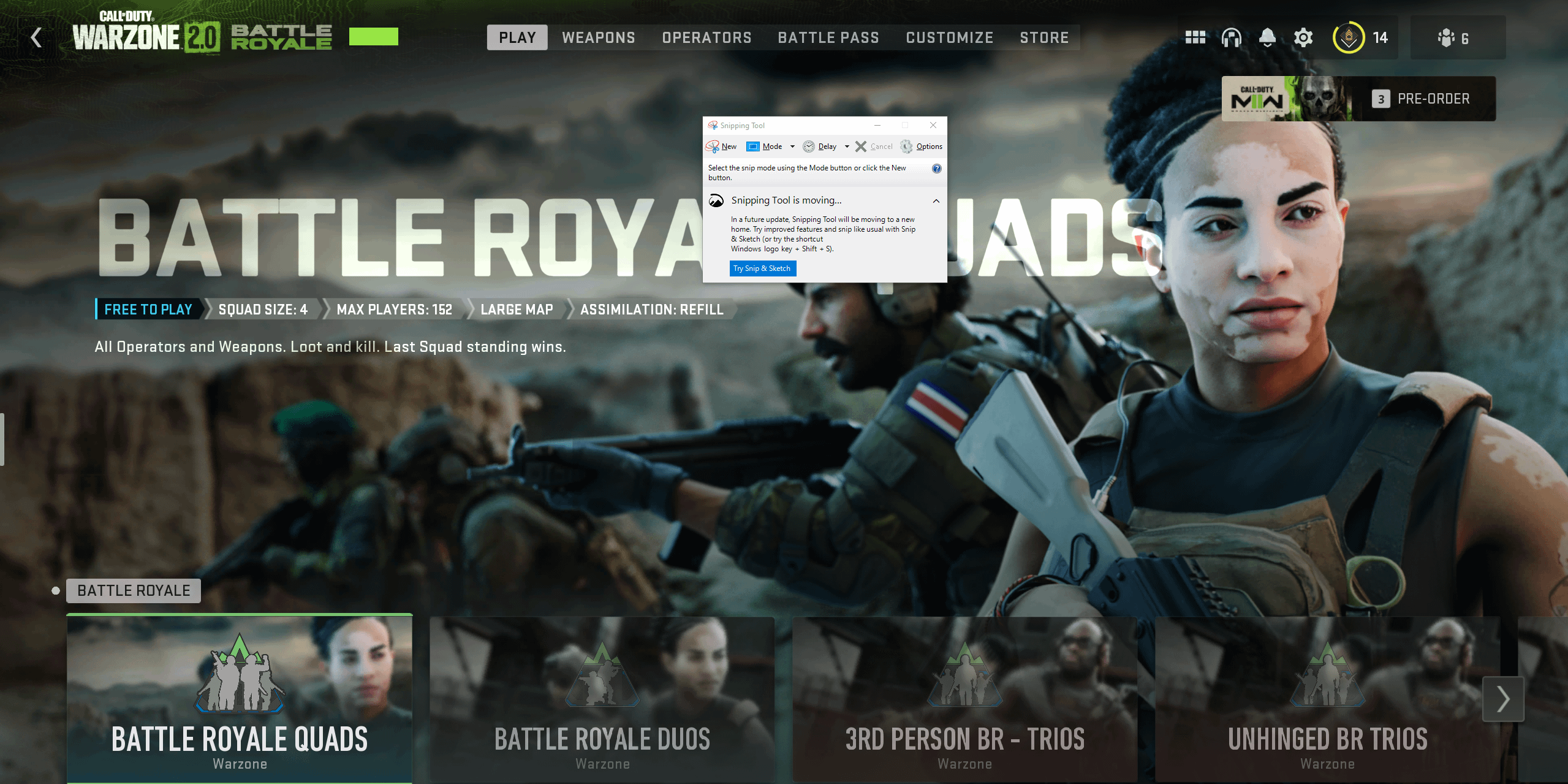Select the Unhinged BR Trios mode card
1568x784 pixels.
coord(1328,699)
